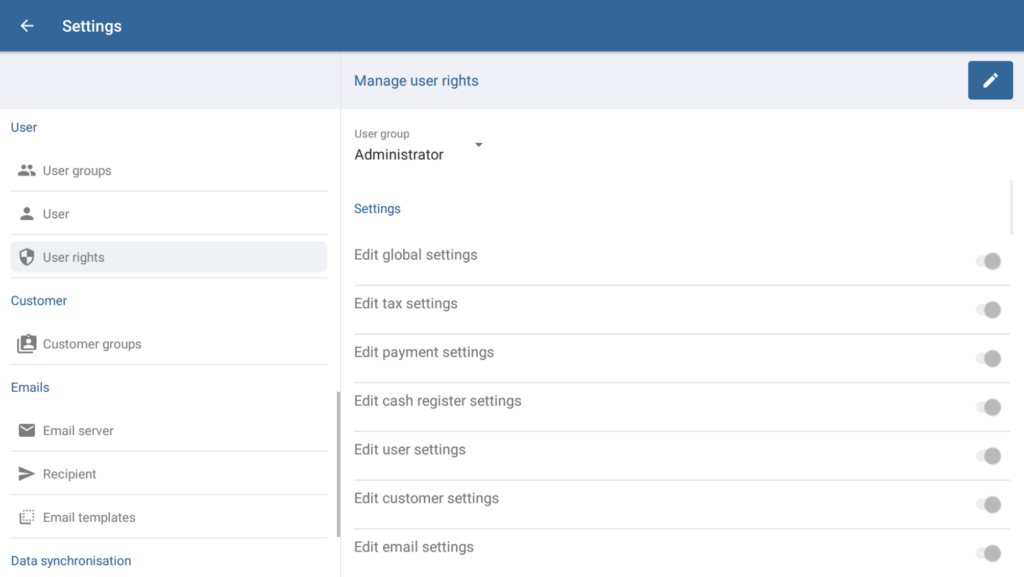Select the Administrator user group field
This screenshot has width=1024, height=577.
point(399,155)
